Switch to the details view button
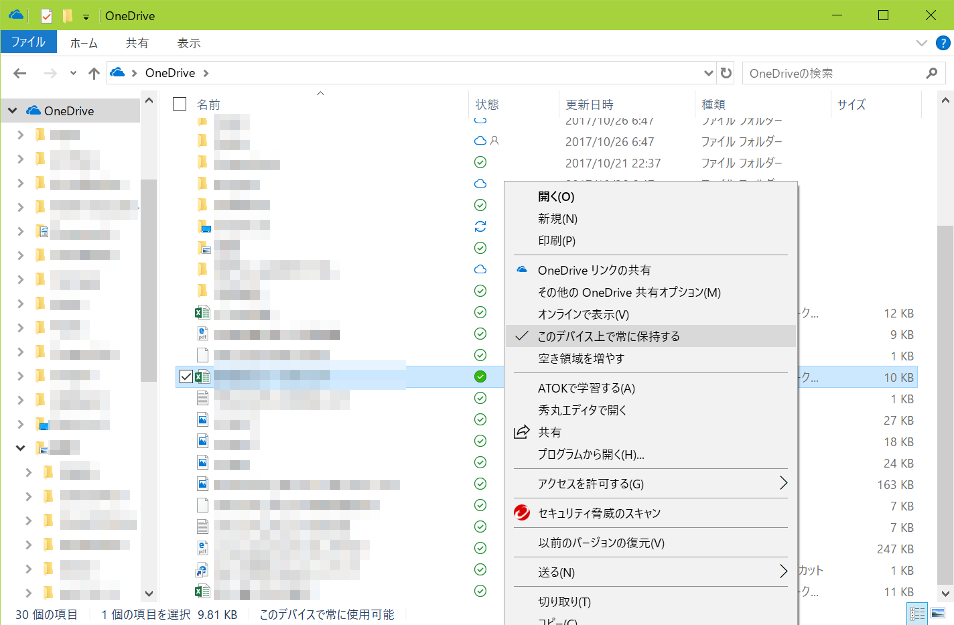The width and height of the screenshot is (954, 625). (x=917, y=613)
